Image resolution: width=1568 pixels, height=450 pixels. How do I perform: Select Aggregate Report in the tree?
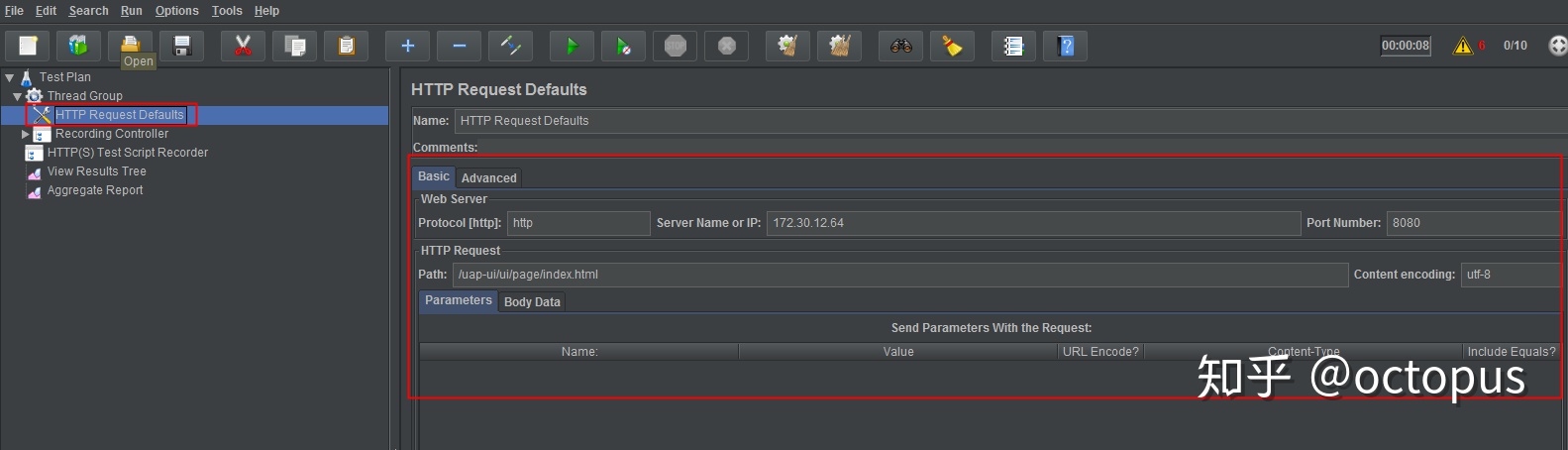95,190
